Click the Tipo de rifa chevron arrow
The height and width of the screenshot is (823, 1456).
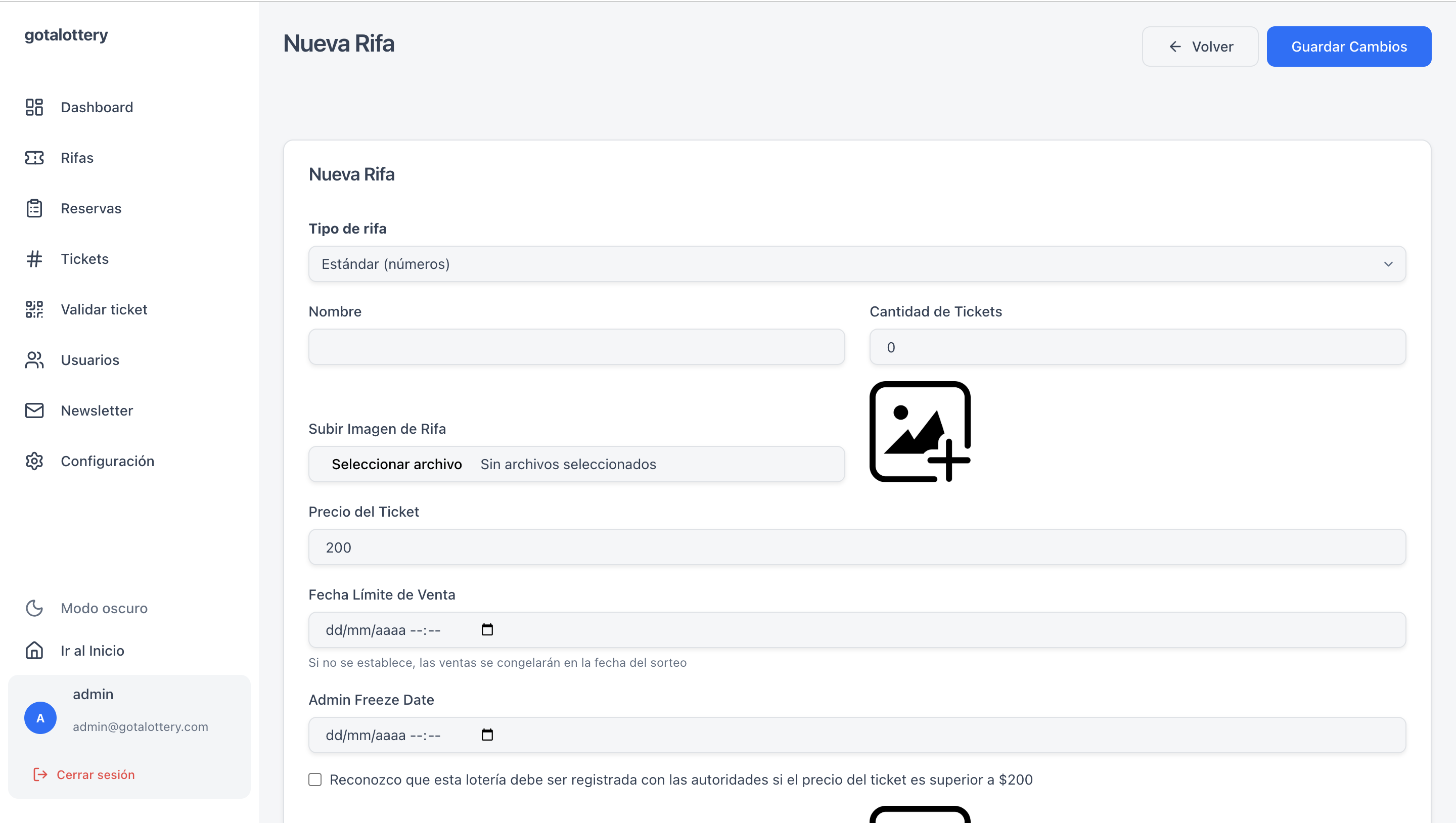(x=1388, y=264)
